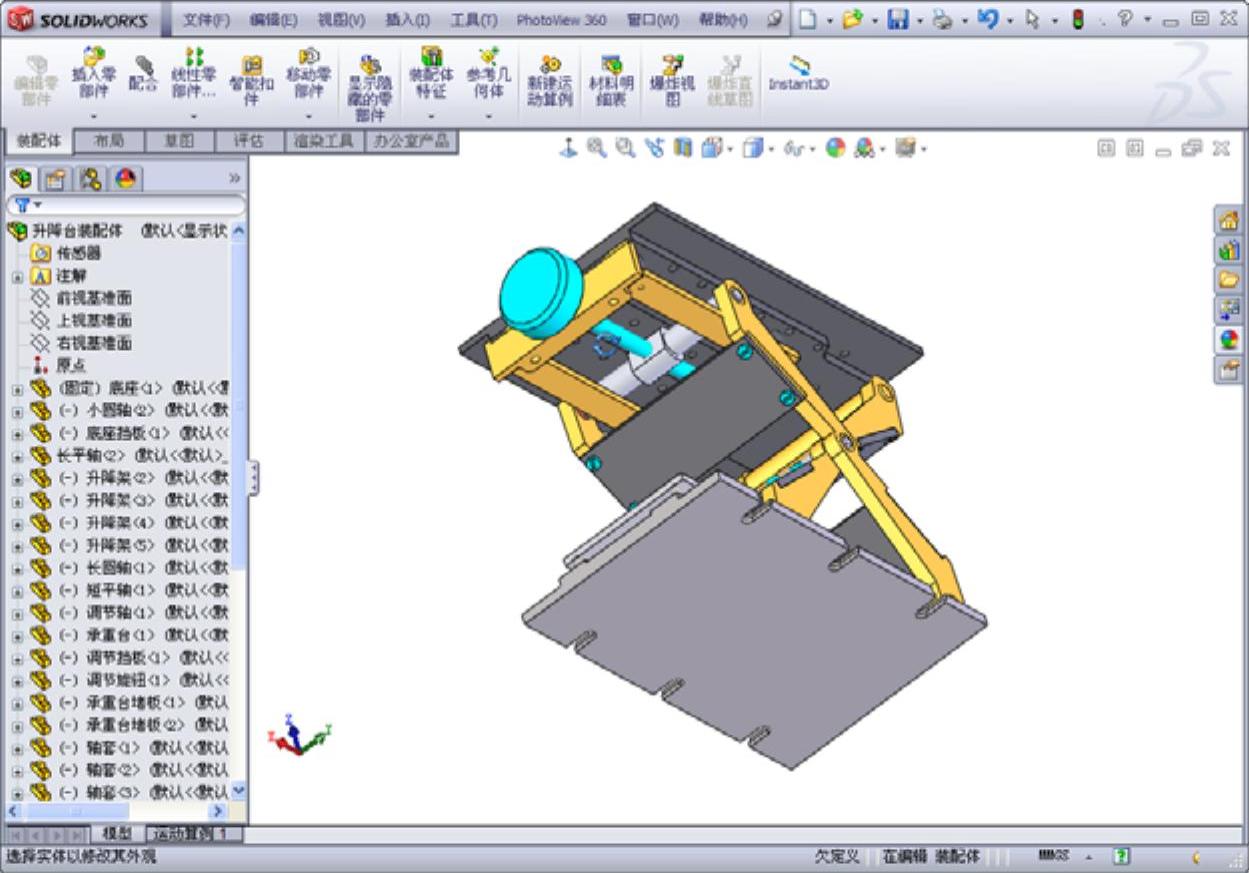The width and height of the screenshot is (1249, 873).
Task: Click the Section View icon
Action: point(683,148)
